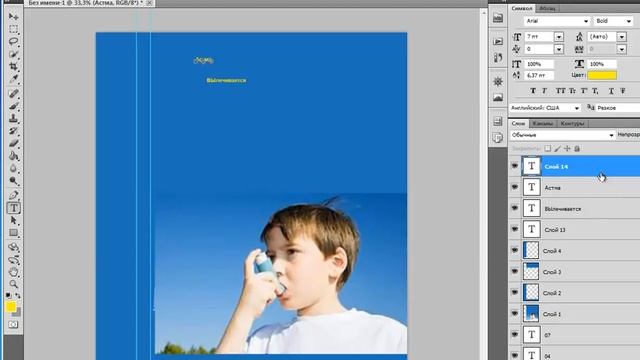Screen dimensions: 640x360
Task: Toggle Underline text style
Action: [611, 91]
